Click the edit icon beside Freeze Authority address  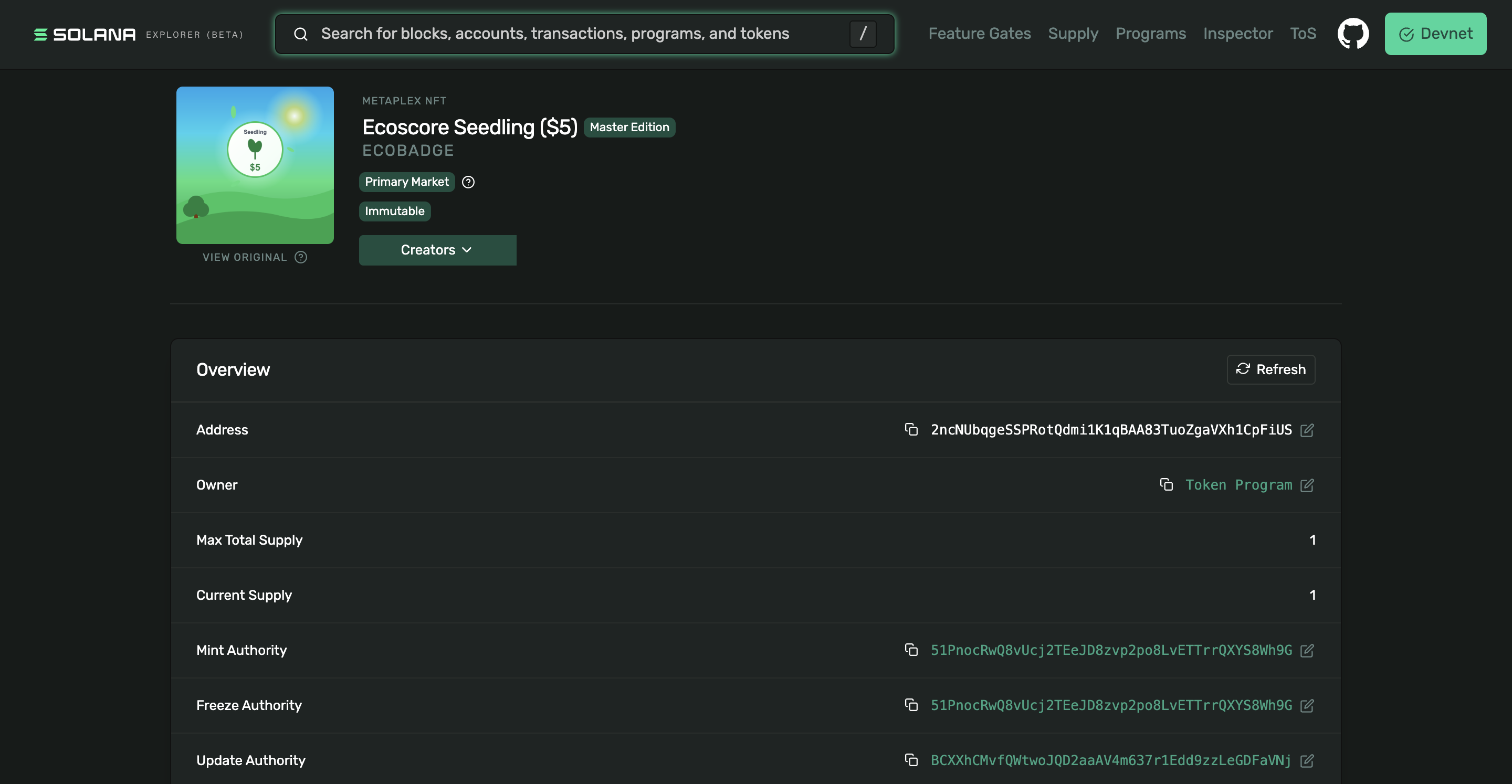tap(1307, 705)
